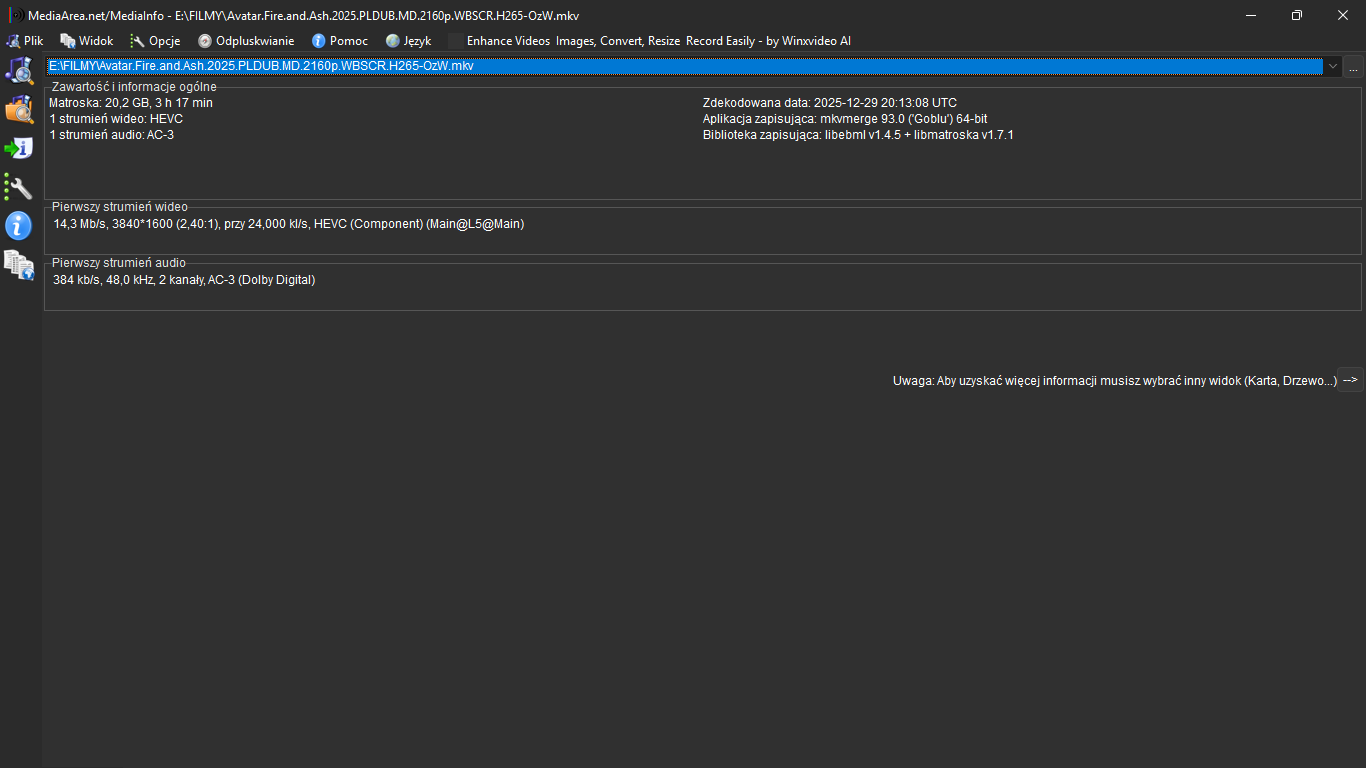Click the video stream details line
Viewport: 1366px width, 768px height.
pos(289,224)
